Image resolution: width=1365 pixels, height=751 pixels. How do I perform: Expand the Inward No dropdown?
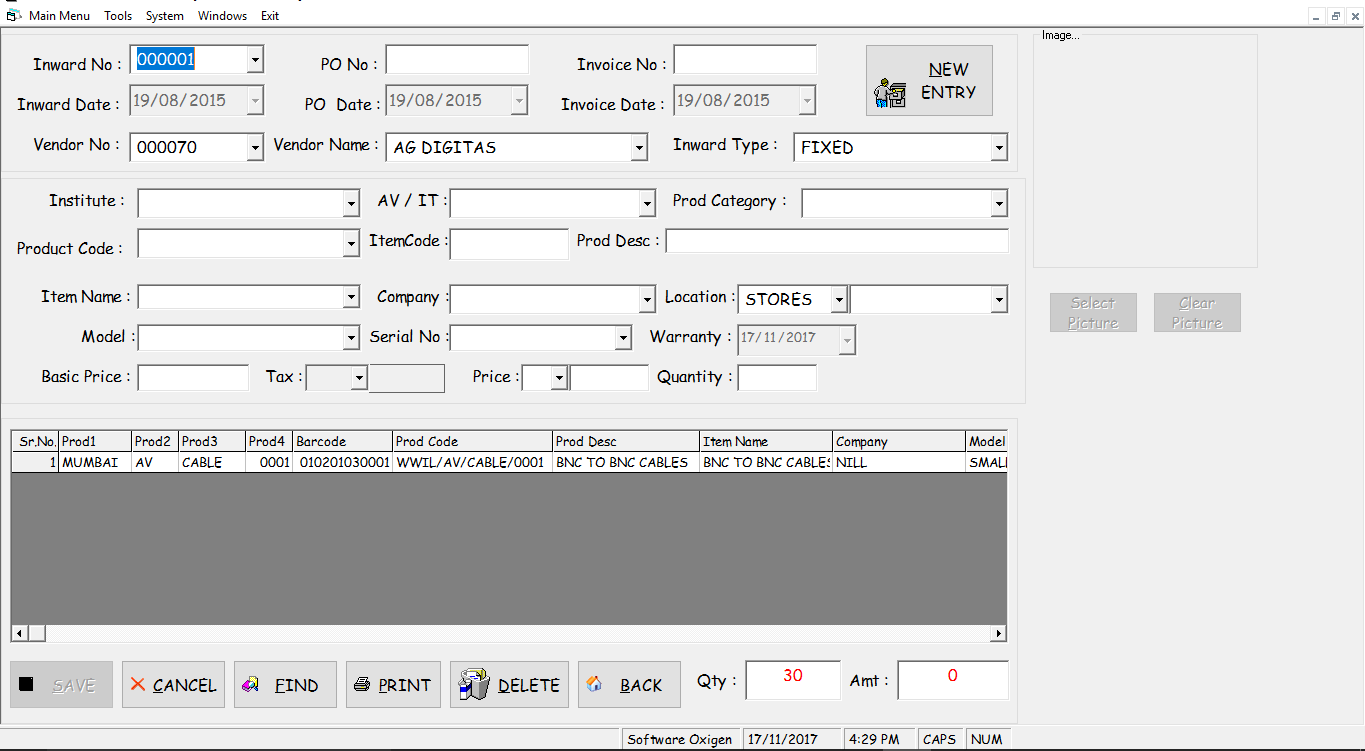255,60
